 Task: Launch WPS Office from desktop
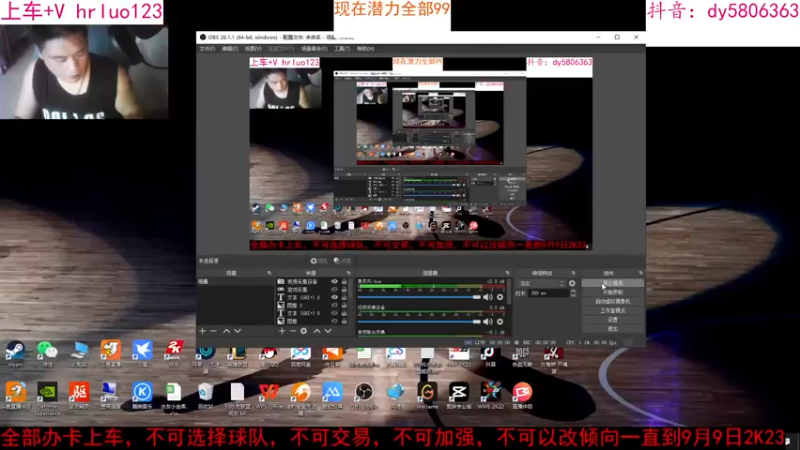pos(269,394)
